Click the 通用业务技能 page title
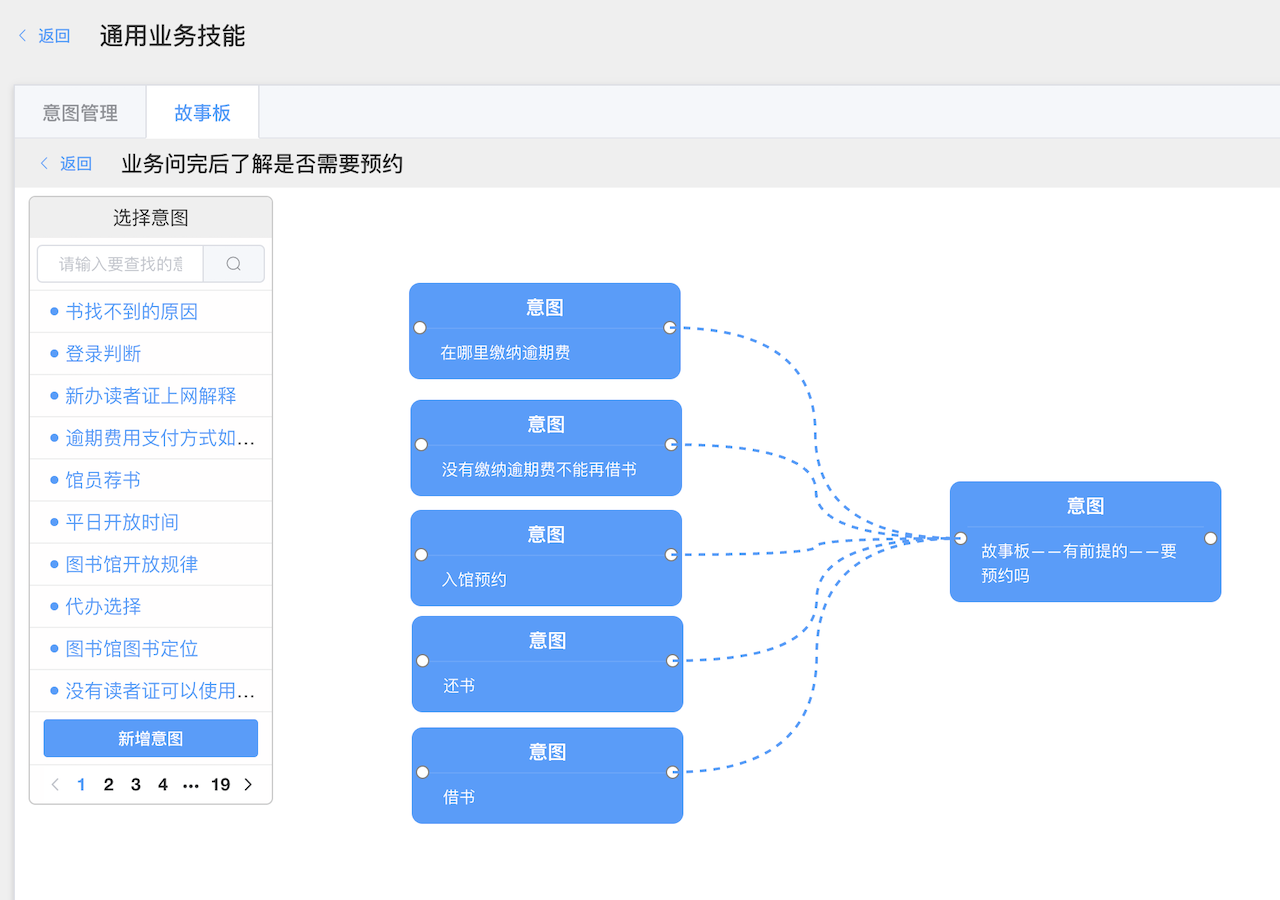 (172, 37)
